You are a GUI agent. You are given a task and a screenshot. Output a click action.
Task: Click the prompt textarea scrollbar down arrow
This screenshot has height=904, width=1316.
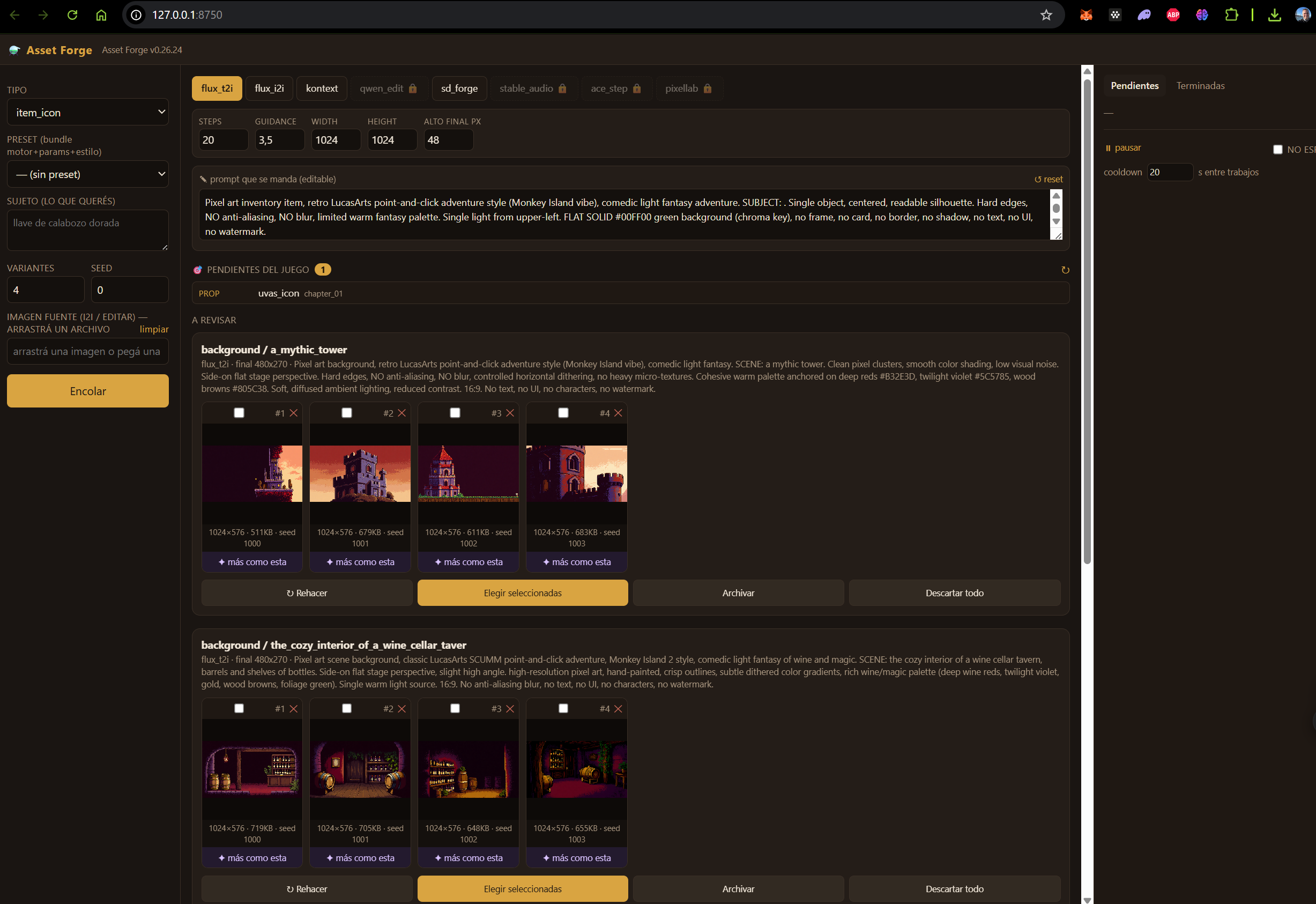click(x=1056, y=221)
